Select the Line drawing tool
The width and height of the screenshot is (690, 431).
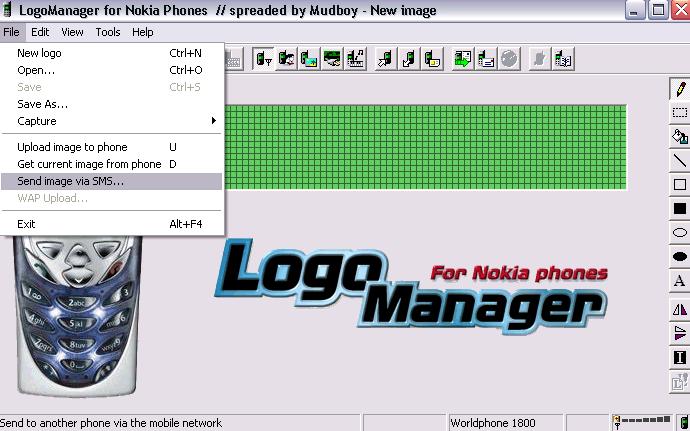click(x=680, y=161)
